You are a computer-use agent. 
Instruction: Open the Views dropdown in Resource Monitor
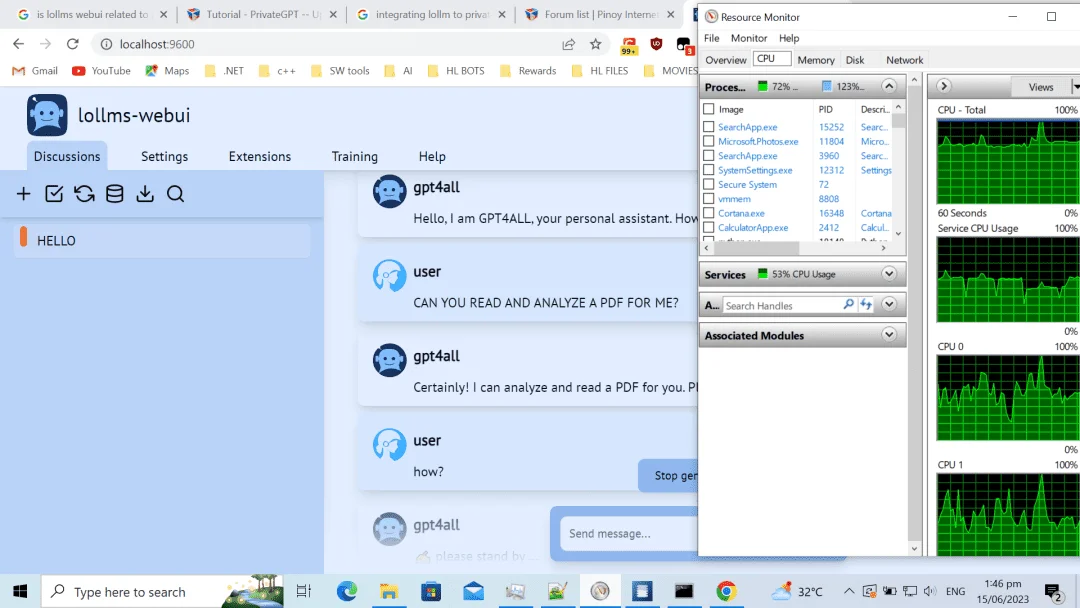[1044, 87]
